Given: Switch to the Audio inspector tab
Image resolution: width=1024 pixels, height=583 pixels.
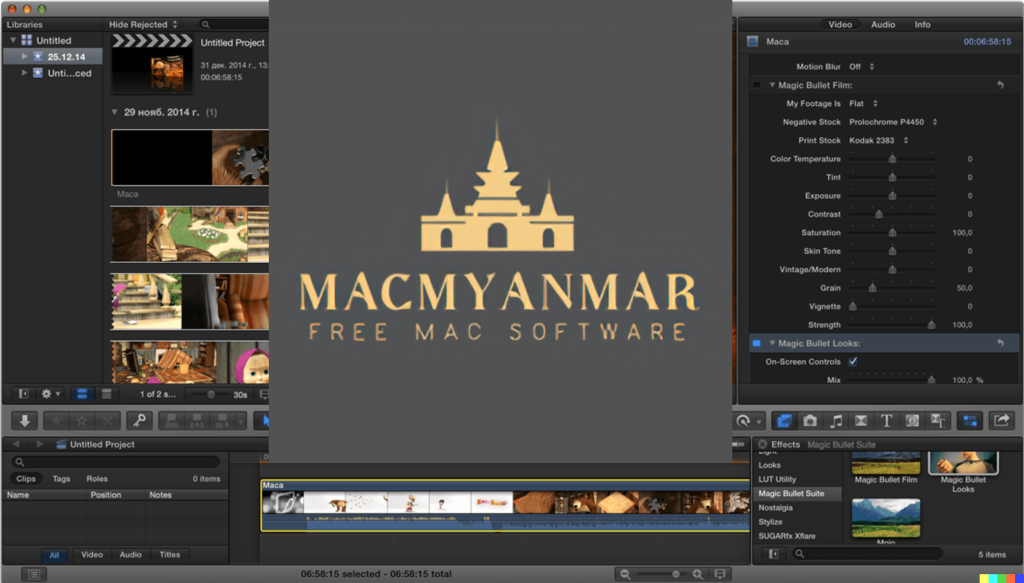Looking at the screenshot, I should [883, 24].
